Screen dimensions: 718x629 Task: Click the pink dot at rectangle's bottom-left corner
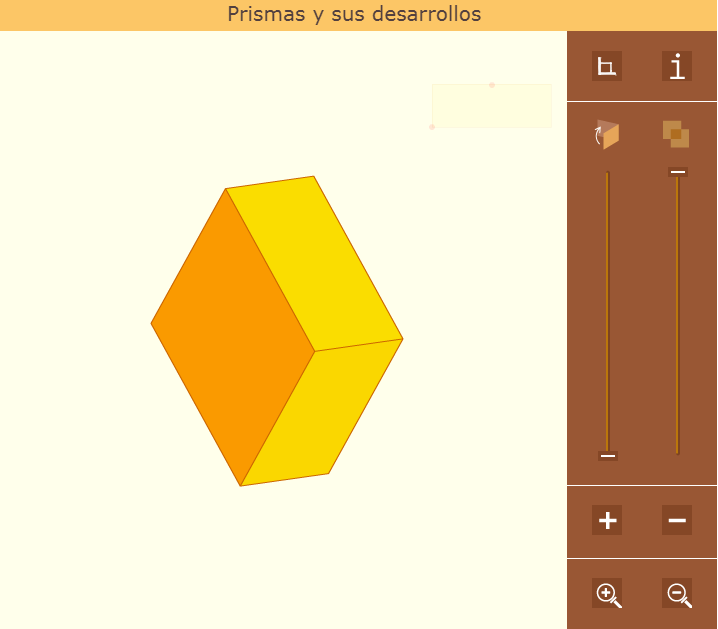[x=432, y=127]
